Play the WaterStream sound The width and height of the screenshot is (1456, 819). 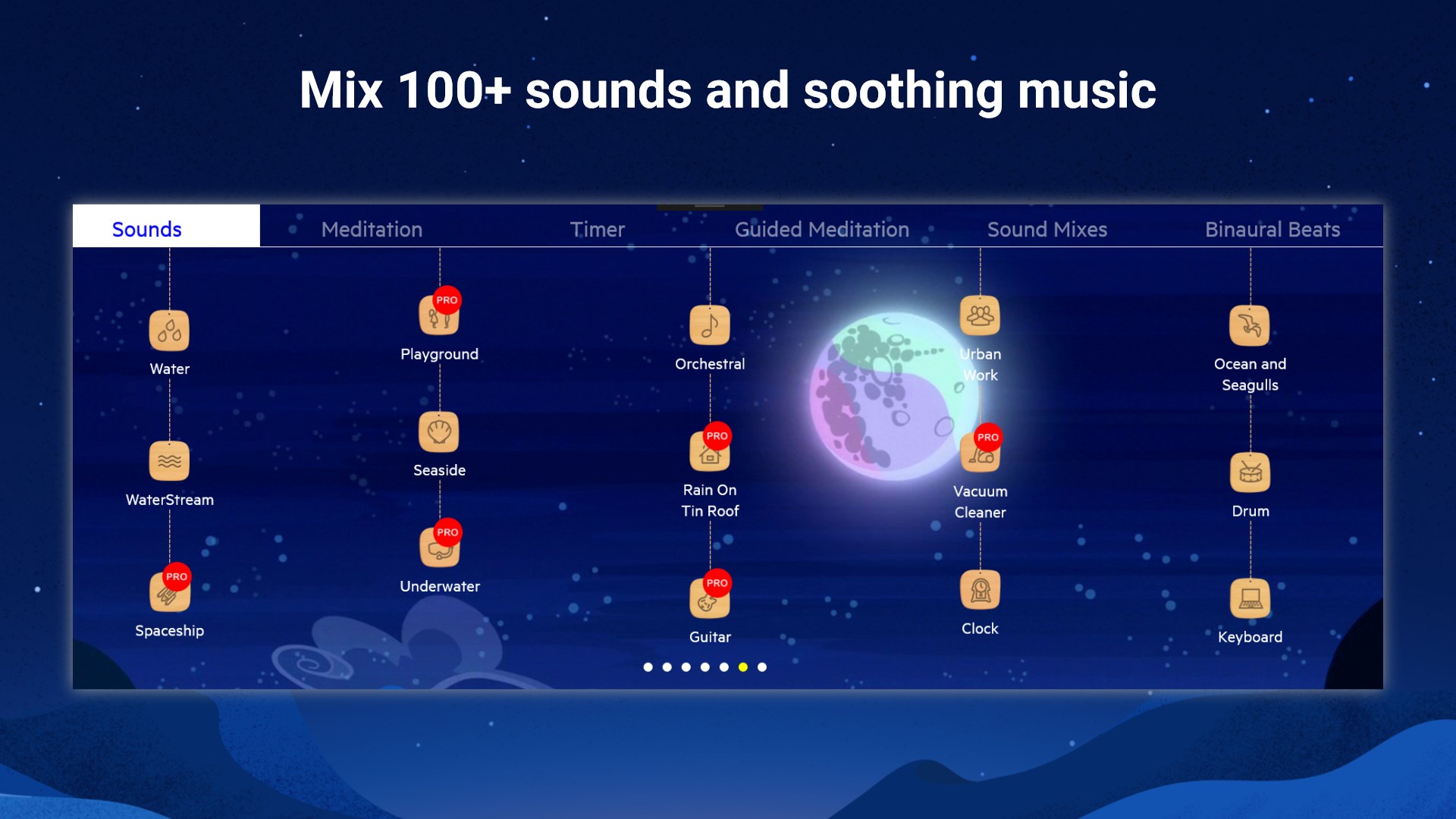click(169, 461)
